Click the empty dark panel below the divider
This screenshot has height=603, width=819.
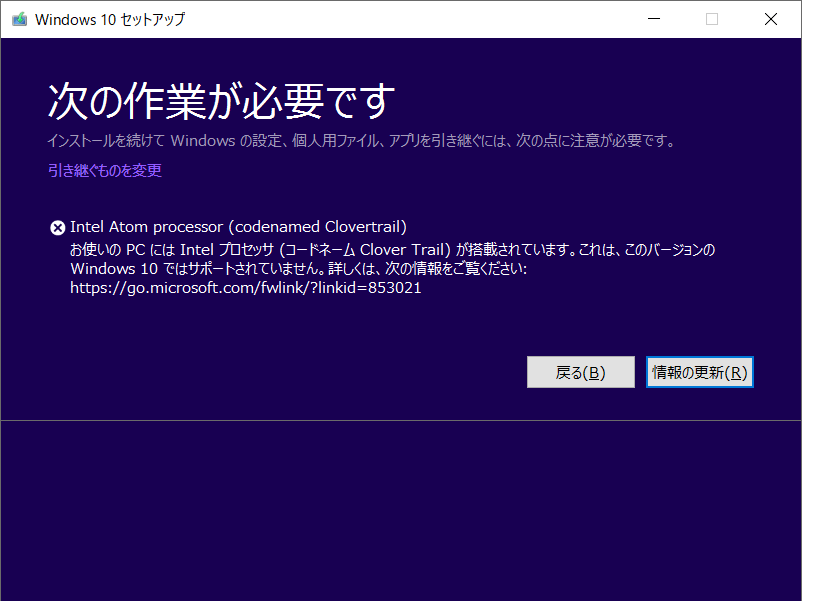(400, 510)
